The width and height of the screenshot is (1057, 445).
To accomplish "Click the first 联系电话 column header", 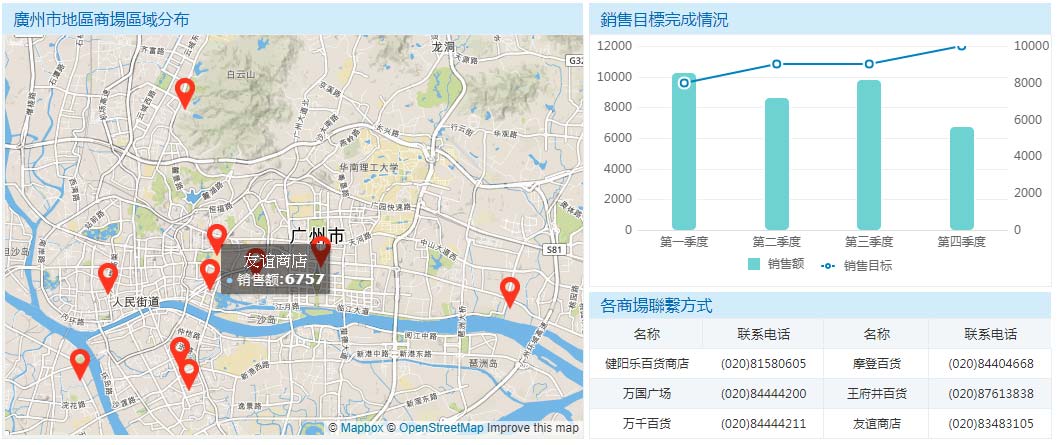I will (763, 334).
